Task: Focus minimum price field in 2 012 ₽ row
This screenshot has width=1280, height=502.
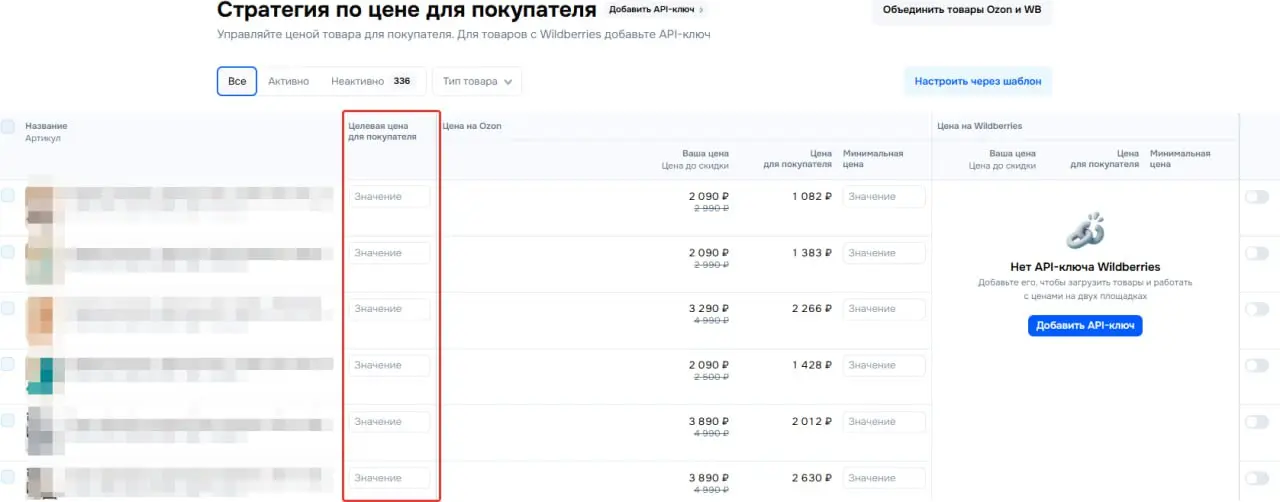Action: point(884,422)
